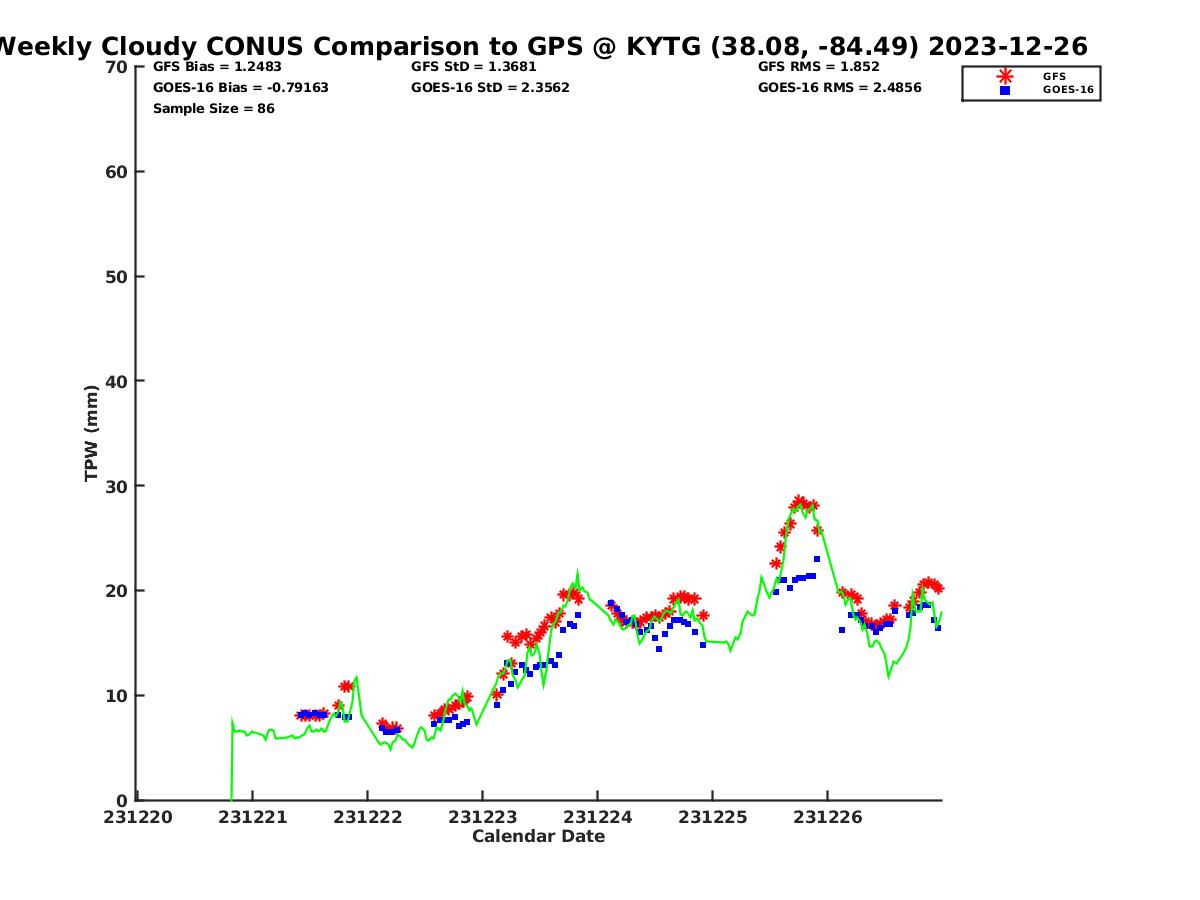Click the 70 y-axis tick label

(117, 67)
